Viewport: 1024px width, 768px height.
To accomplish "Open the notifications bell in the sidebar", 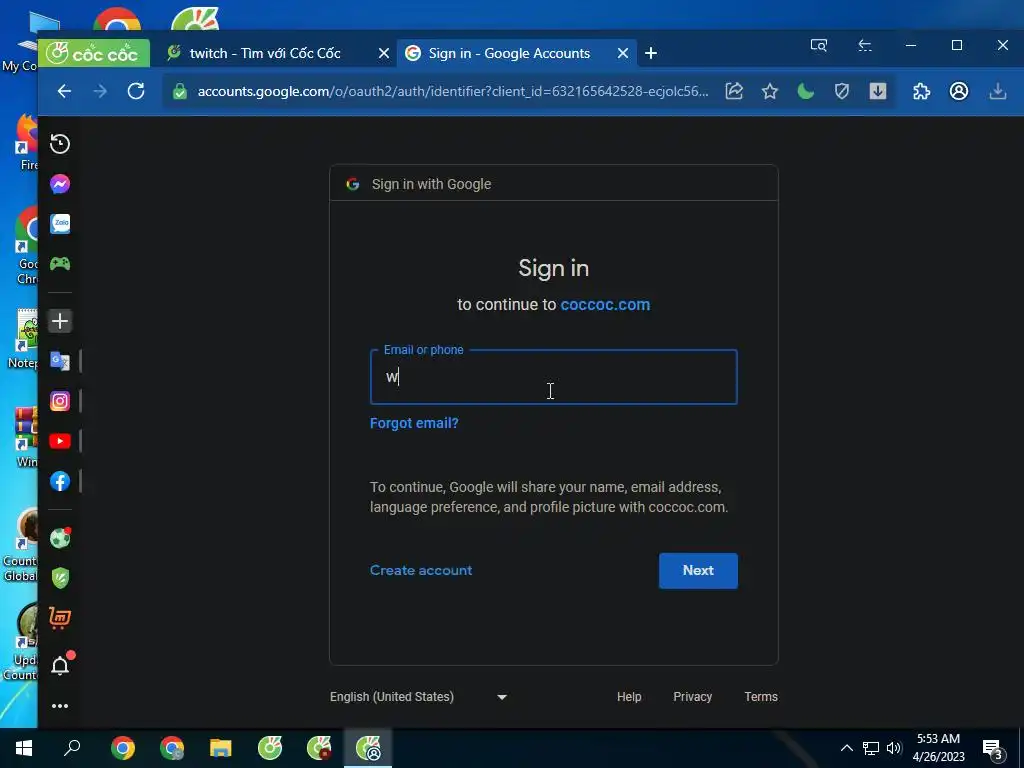I will pyautogui.click(x=60, y=665).
